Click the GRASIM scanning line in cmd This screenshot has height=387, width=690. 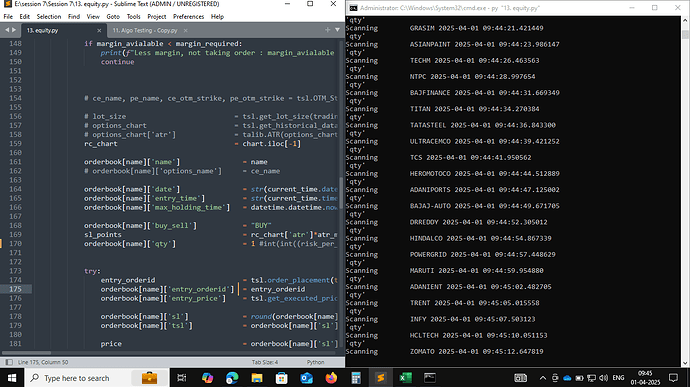[444, 28]
